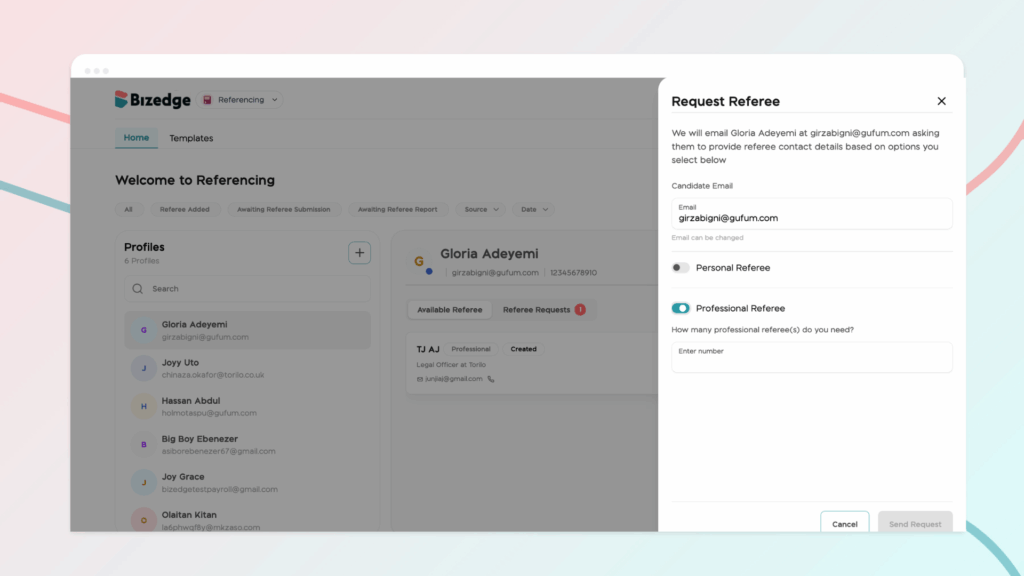Image resolution: width=1024 pixels, height=576 pixels.
Task: Select Joyy Uto profile row
Action: tap(248, 368)
